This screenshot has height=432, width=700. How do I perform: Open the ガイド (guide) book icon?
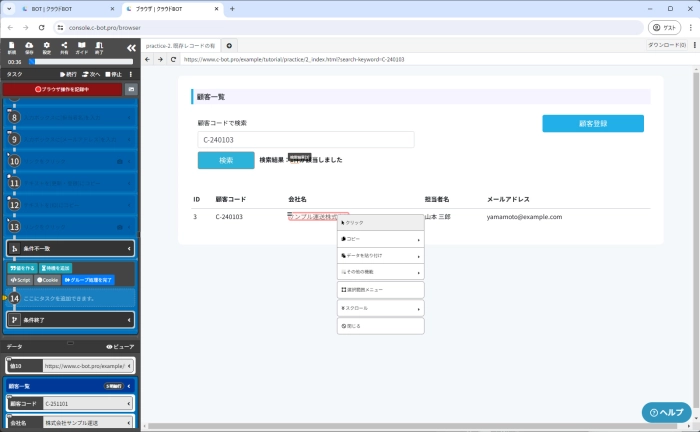pos(81,47)
